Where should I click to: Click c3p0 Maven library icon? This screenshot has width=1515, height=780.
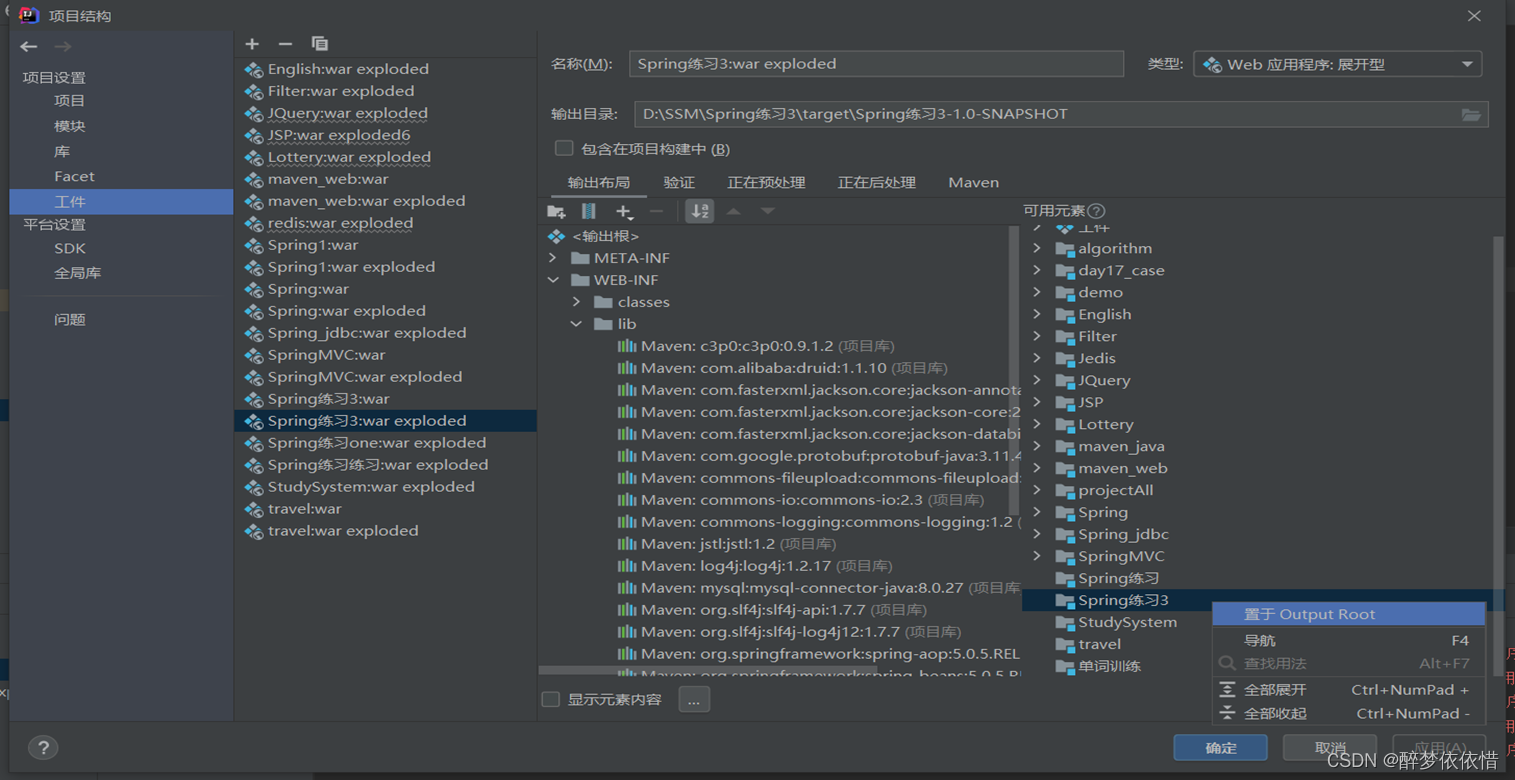click(x=627, y=346)
